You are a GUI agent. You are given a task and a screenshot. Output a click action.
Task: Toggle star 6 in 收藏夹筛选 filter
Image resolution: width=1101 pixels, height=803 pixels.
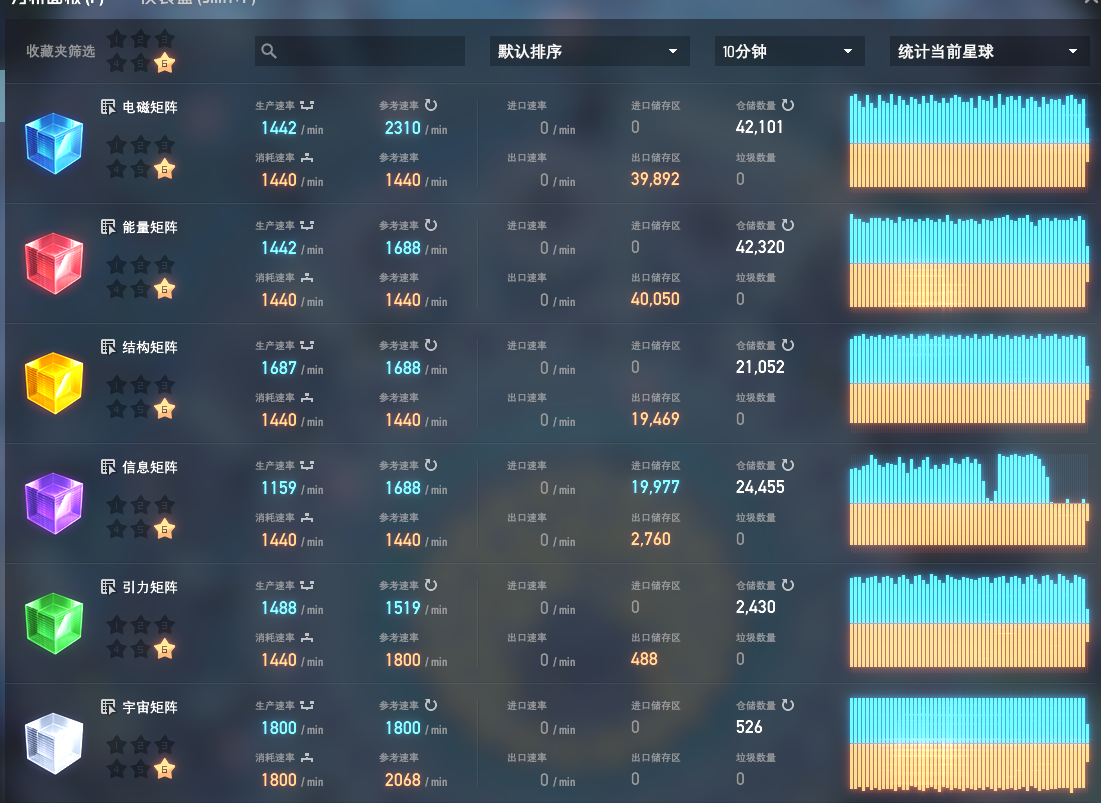tap(165, 63)
